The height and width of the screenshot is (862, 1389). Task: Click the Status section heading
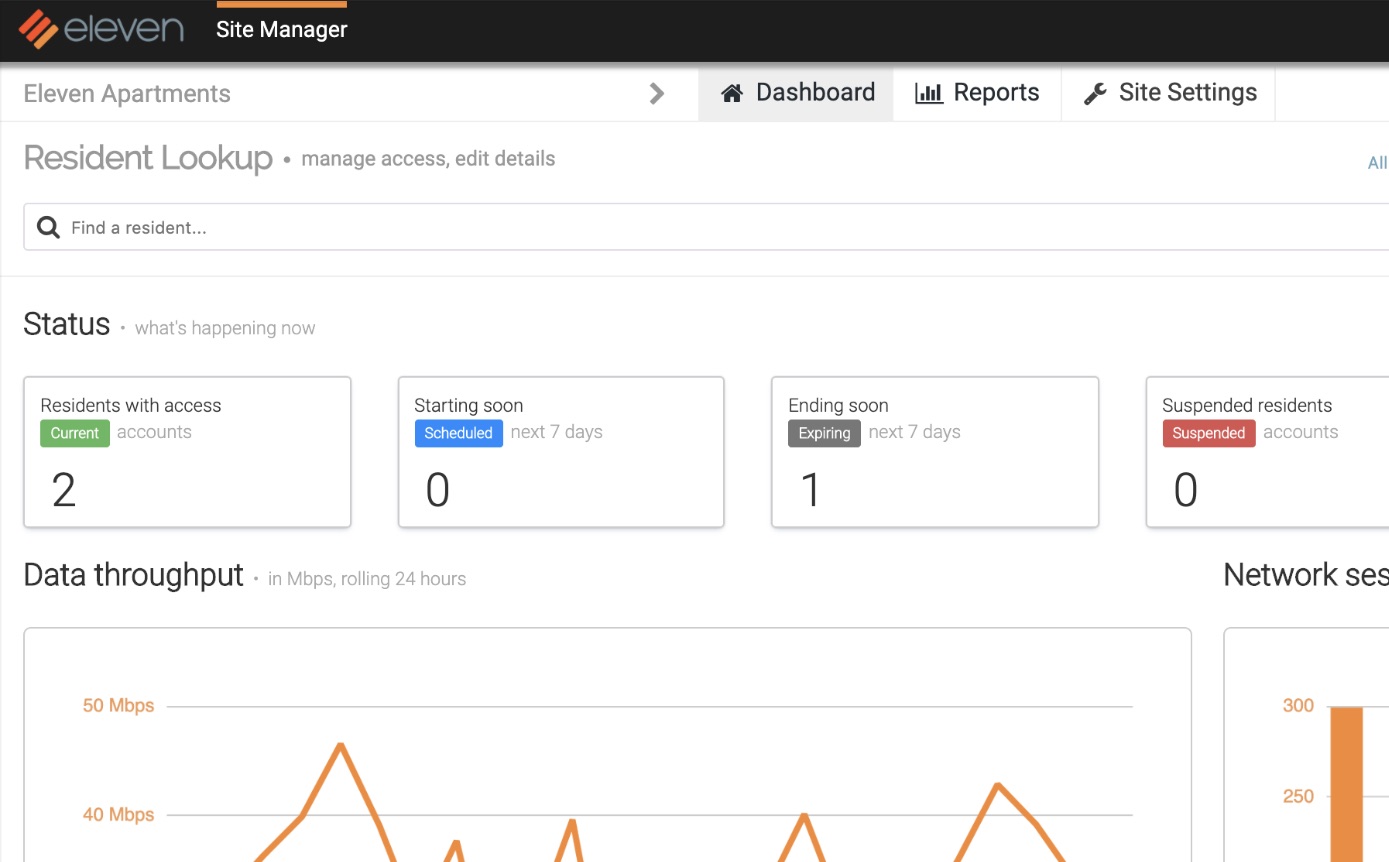(x=67, y=324)
